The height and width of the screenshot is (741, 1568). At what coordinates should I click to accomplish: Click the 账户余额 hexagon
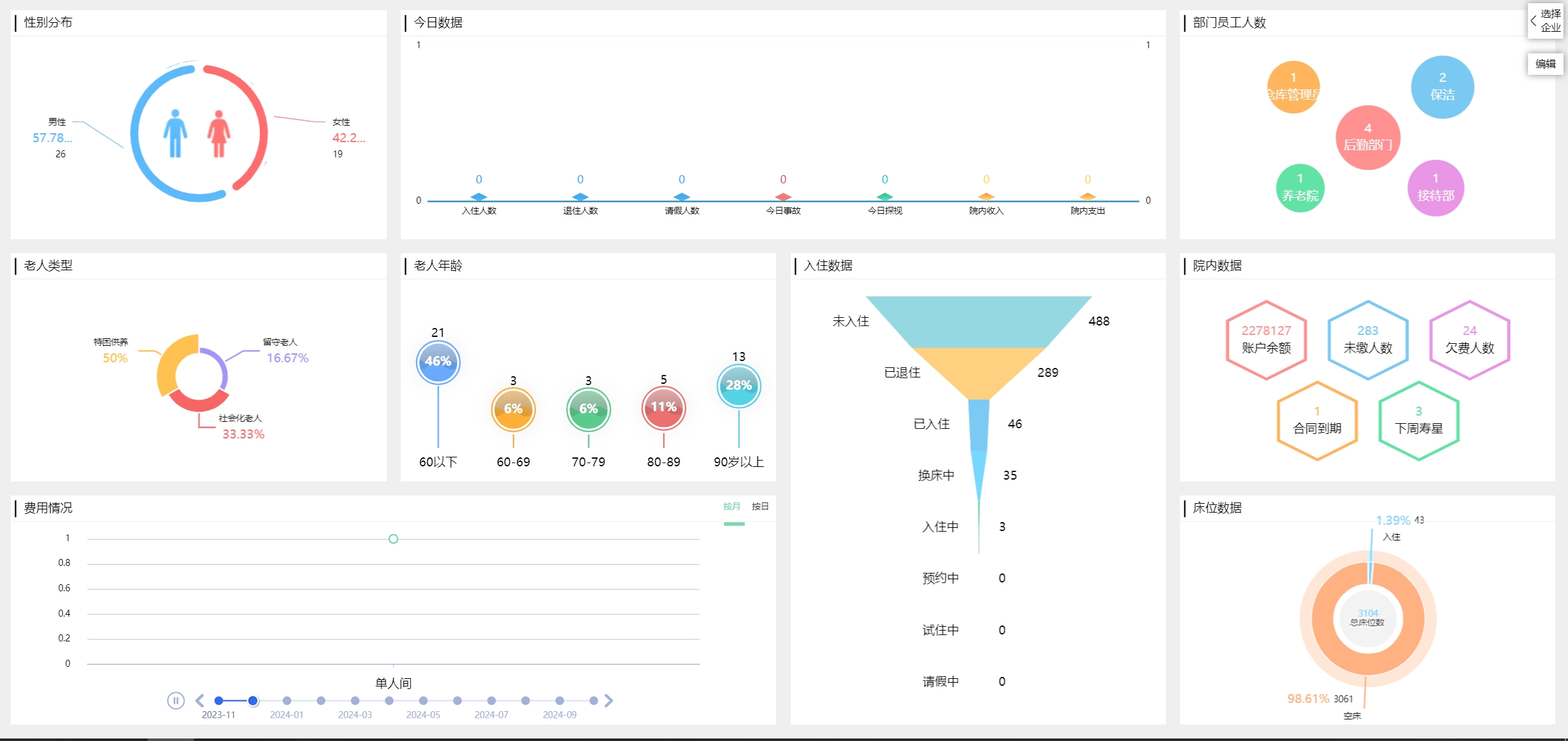point(1266,340)
